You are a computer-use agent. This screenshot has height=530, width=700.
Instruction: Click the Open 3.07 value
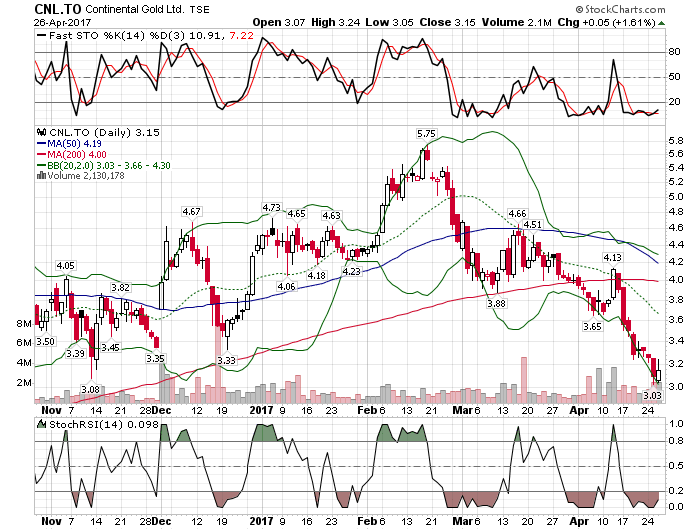point(279,22)
